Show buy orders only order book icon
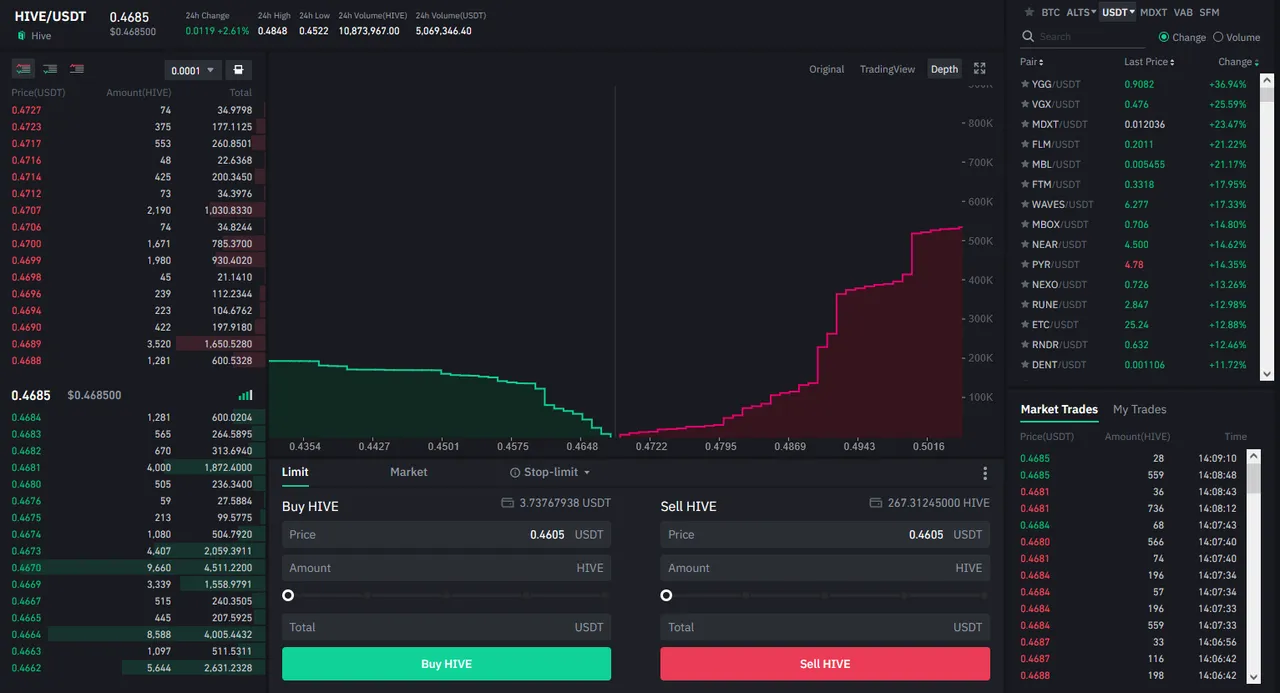 click(50, 69)
